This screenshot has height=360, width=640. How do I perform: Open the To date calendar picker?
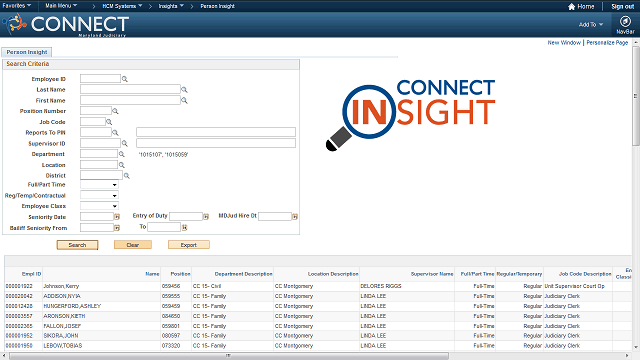click(184, 227)
